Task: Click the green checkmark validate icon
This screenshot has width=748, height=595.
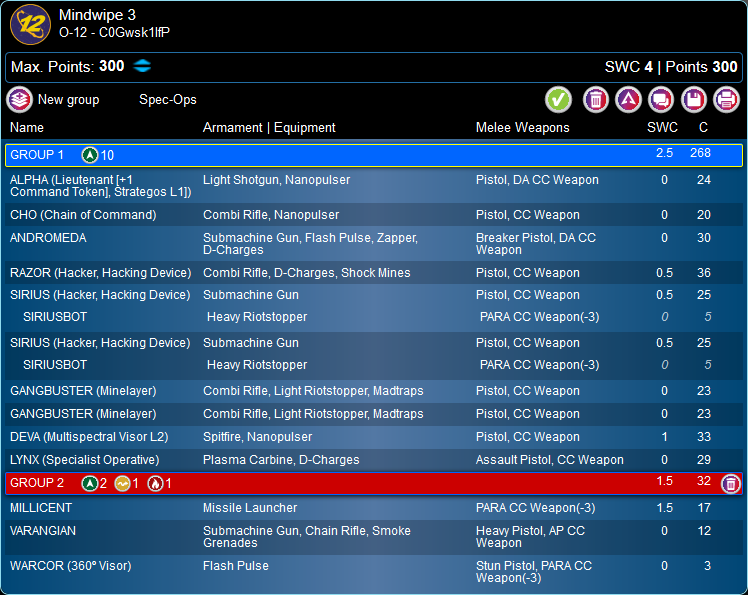Action: coord(558,100)
